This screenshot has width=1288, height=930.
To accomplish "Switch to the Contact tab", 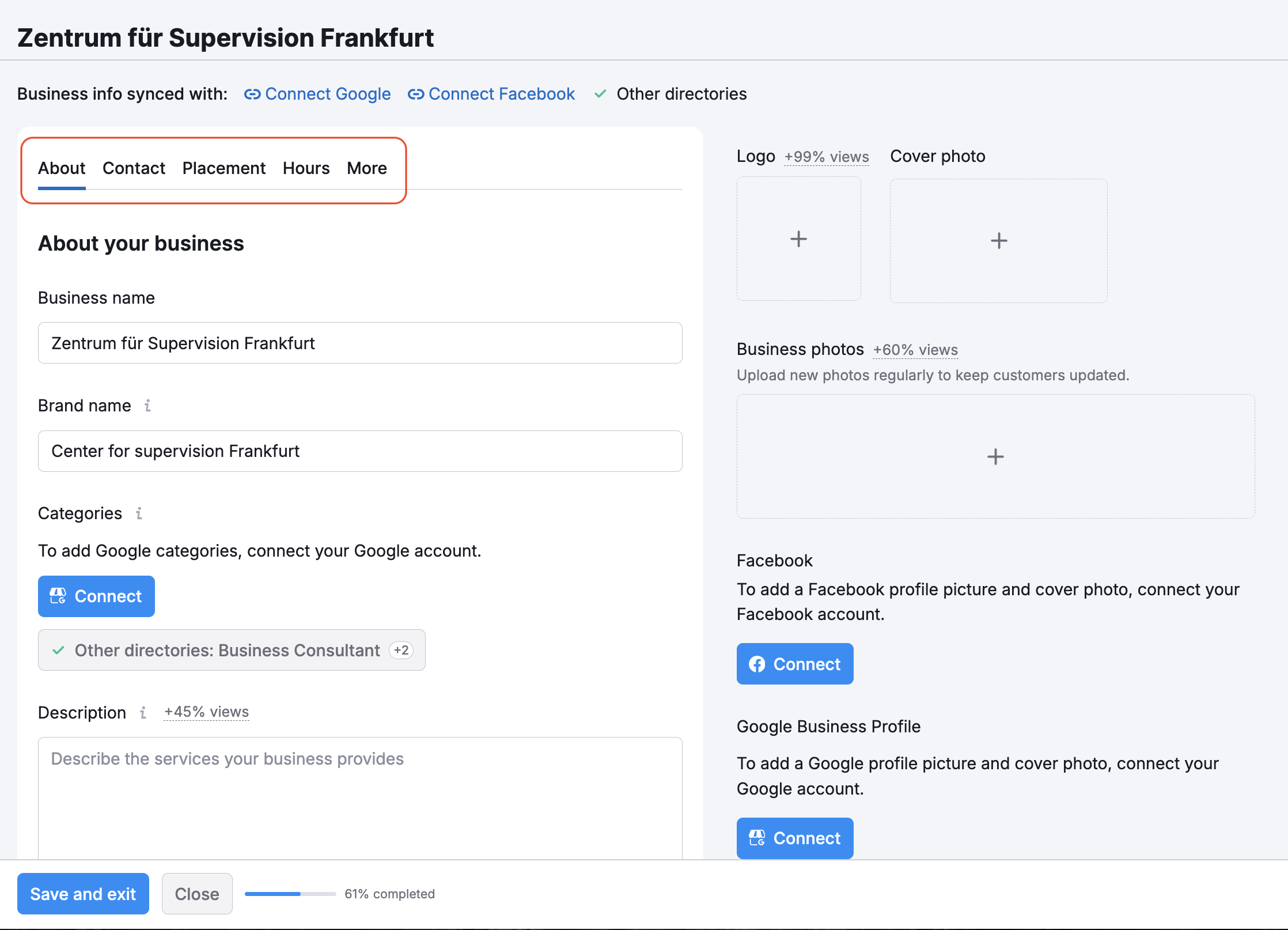I will point(134,168).
